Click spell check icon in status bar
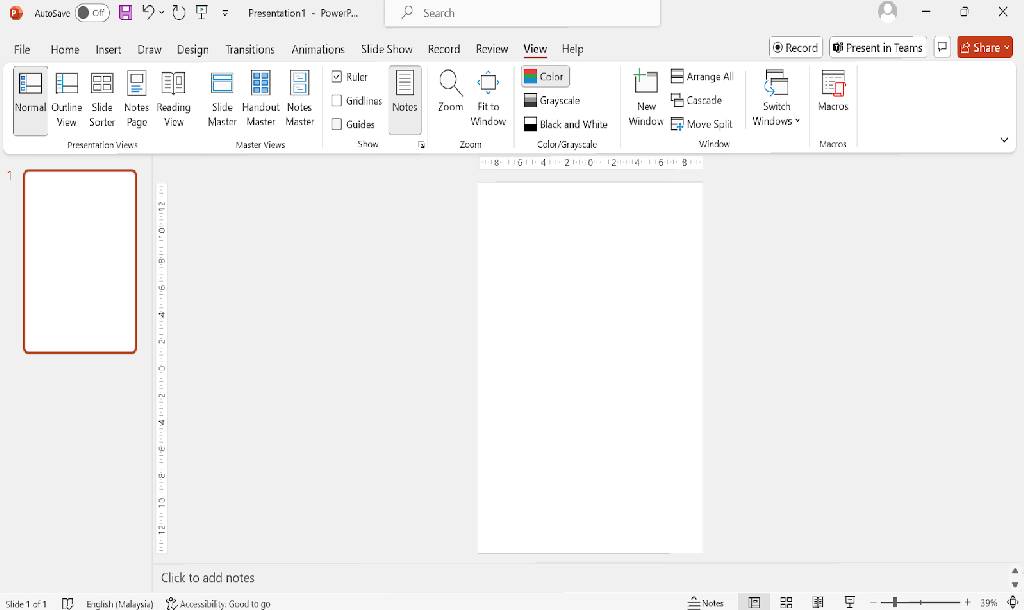The height and width of the screenshot is (610, 1024). pyautogui.click(x=67, y=603)
